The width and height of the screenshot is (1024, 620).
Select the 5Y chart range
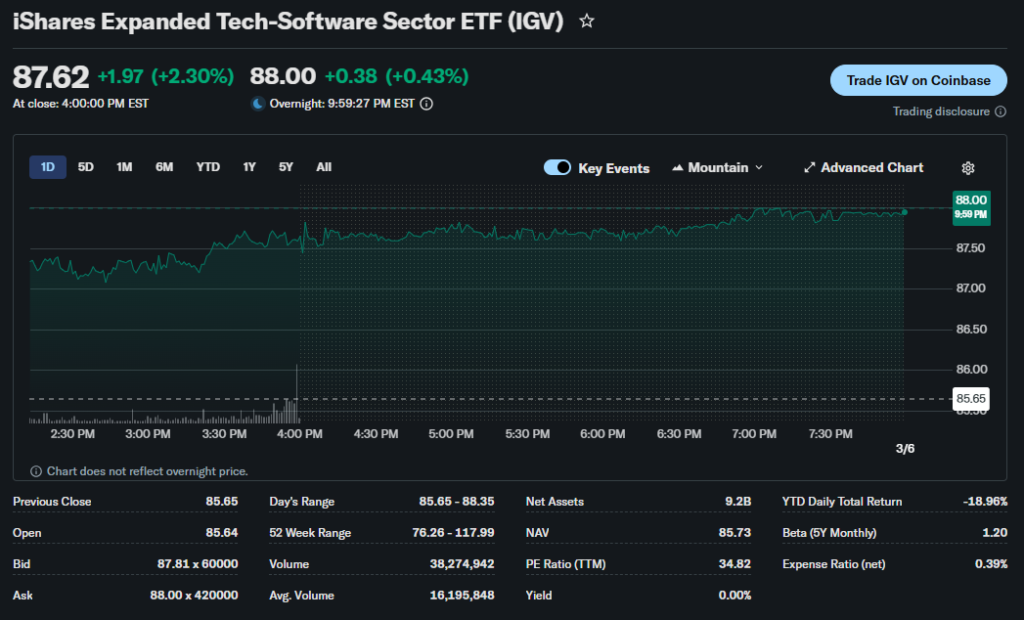pyautogui.click(x=286, y=167)
